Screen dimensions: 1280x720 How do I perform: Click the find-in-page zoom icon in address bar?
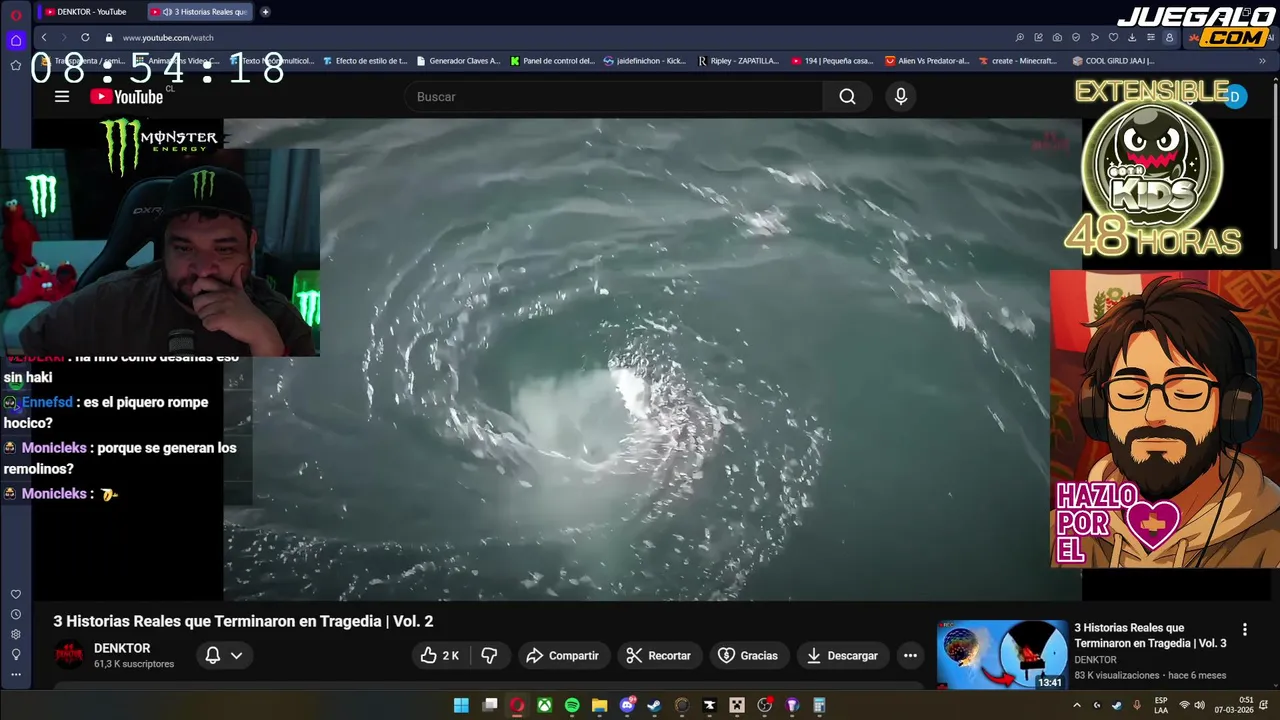click(1019, 37)
